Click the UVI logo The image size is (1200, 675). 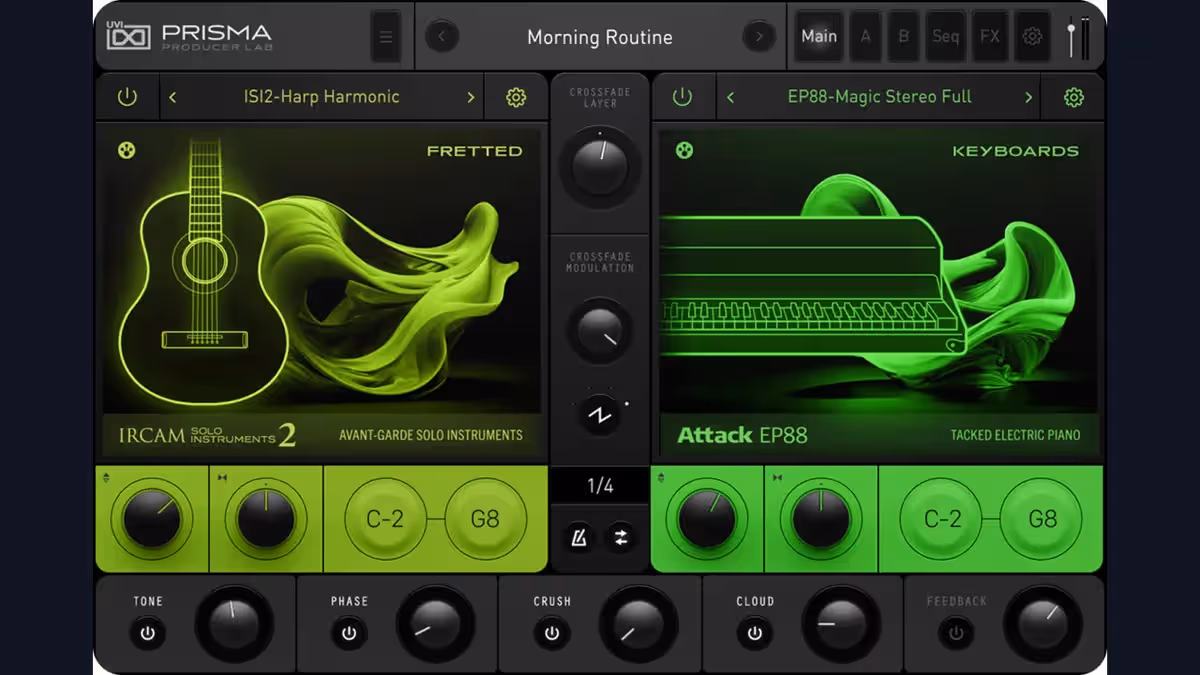(x=129, y=37)
